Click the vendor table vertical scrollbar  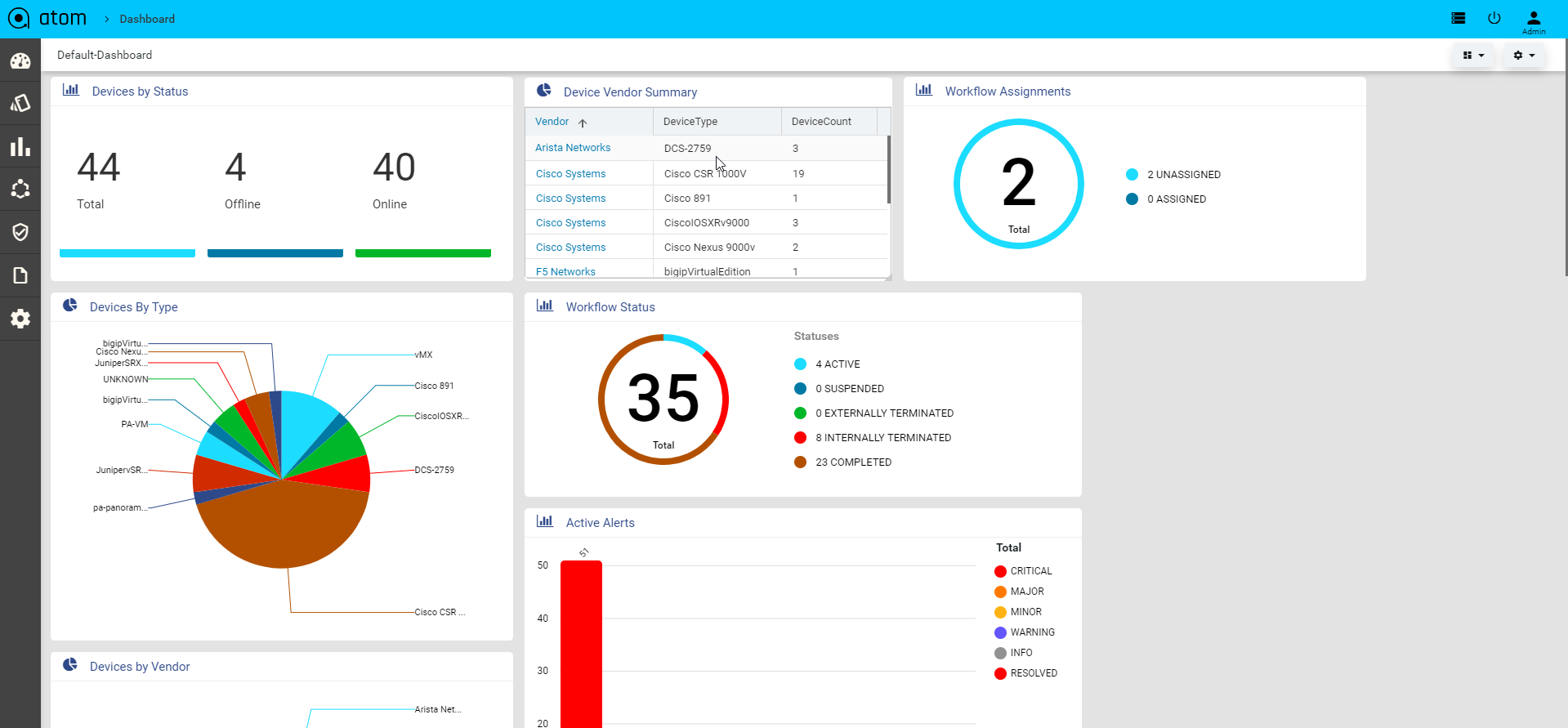[889, 170]
